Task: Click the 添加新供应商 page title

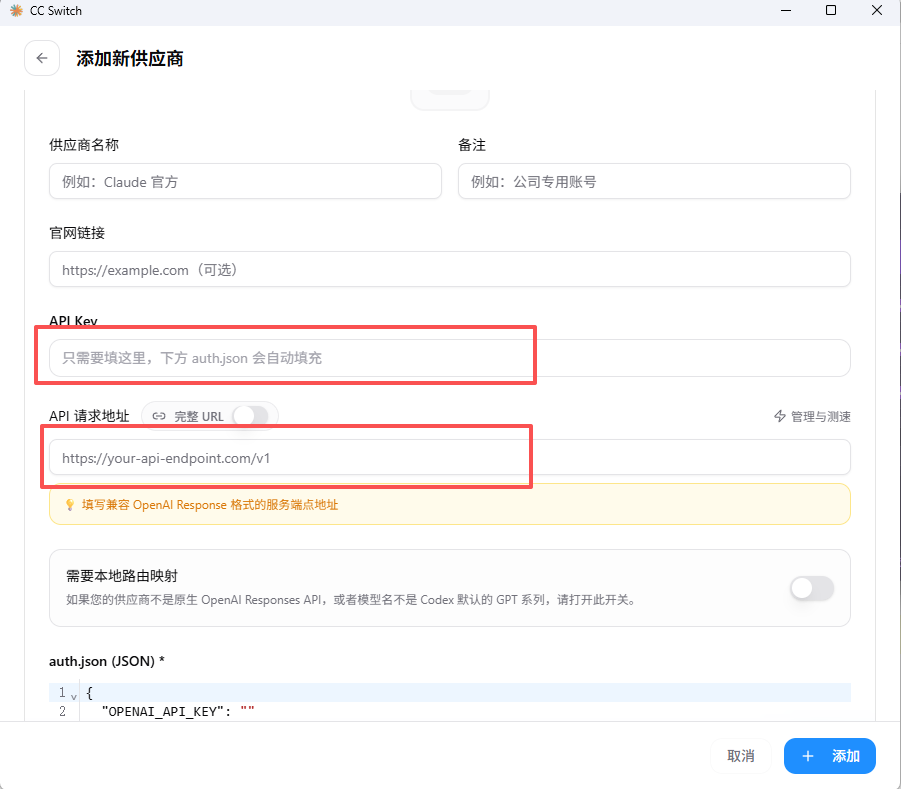Action: 130,58
